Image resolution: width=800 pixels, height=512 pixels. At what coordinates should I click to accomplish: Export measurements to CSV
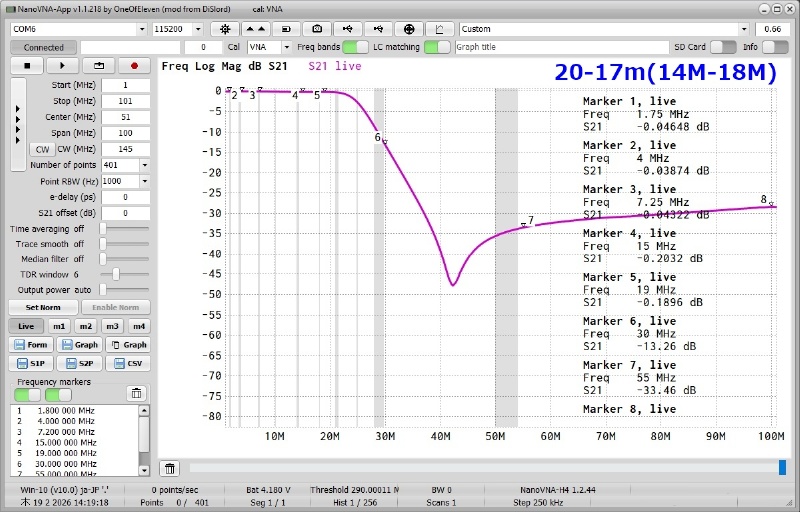click(x=127, y=363)
